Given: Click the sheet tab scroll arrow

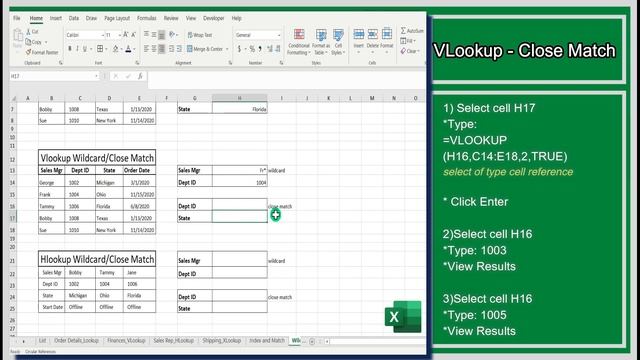Looking at the screenshot, I should (x=24, y=341).
